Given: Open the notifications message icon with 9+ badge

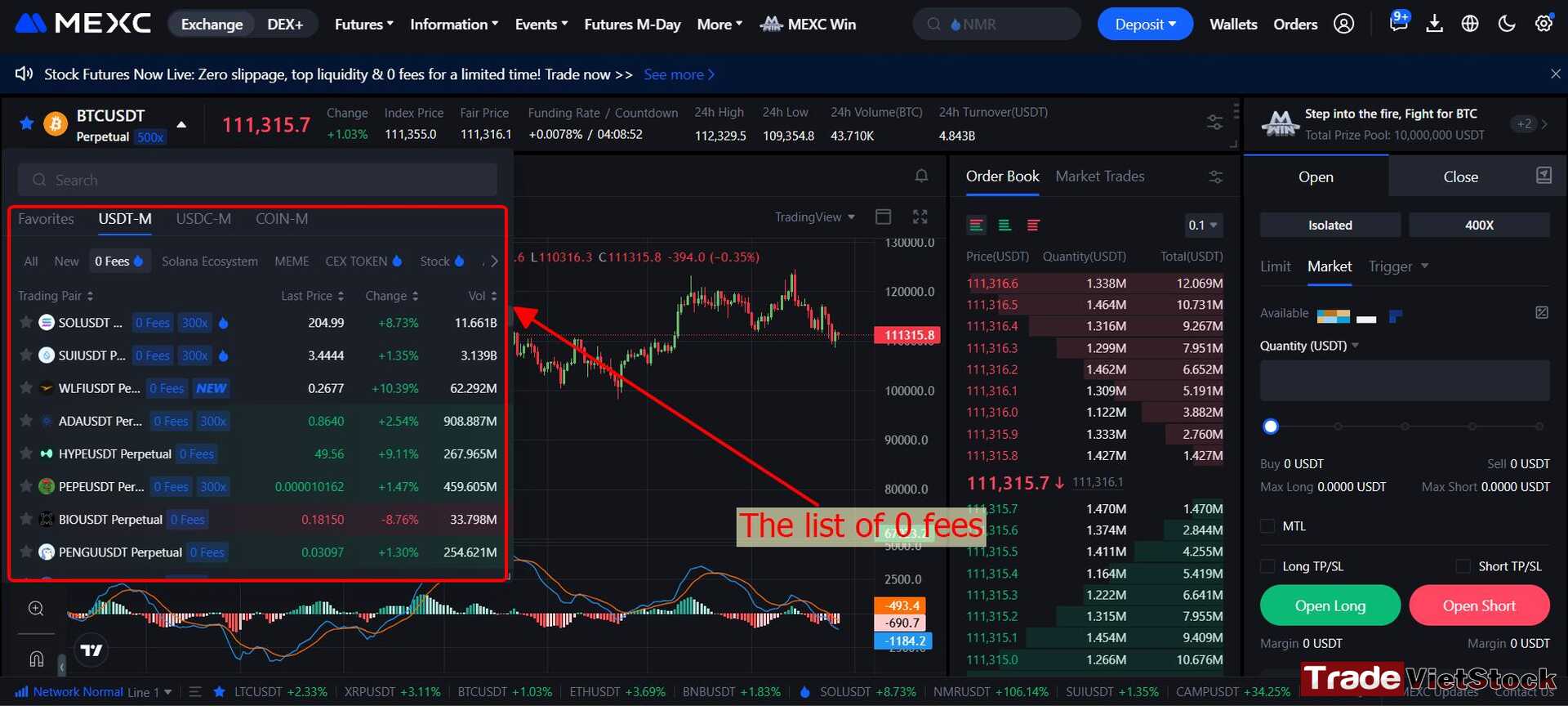Looking at the screenshot, I should pos(1398,22).
